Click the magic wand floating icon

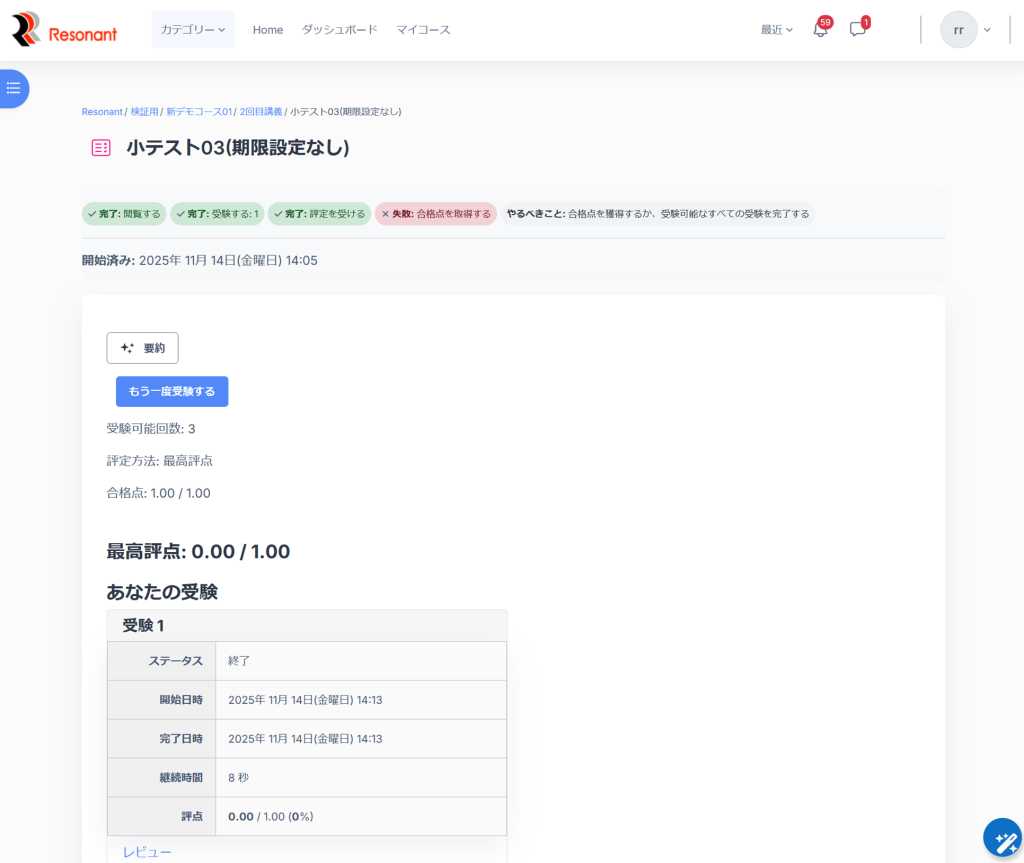(x=1001, y=838)
